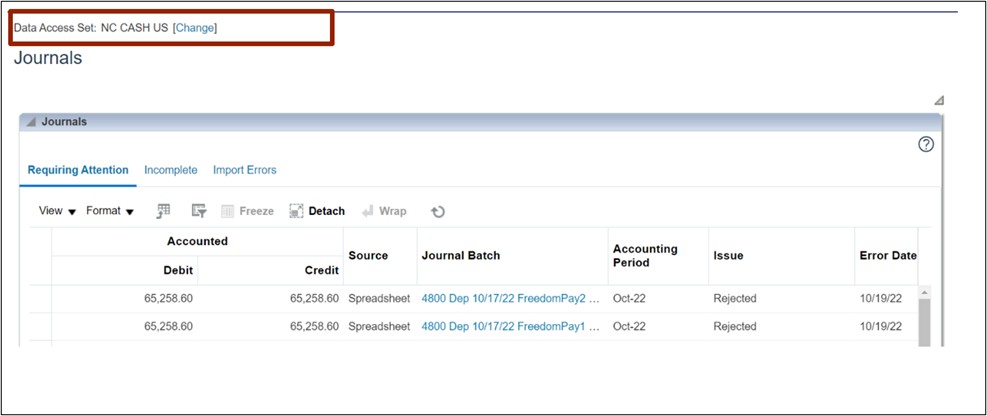This screenshot has width=987, height=416.
Task: Switch to the Import Errors tab
Action: pos(244,170)
